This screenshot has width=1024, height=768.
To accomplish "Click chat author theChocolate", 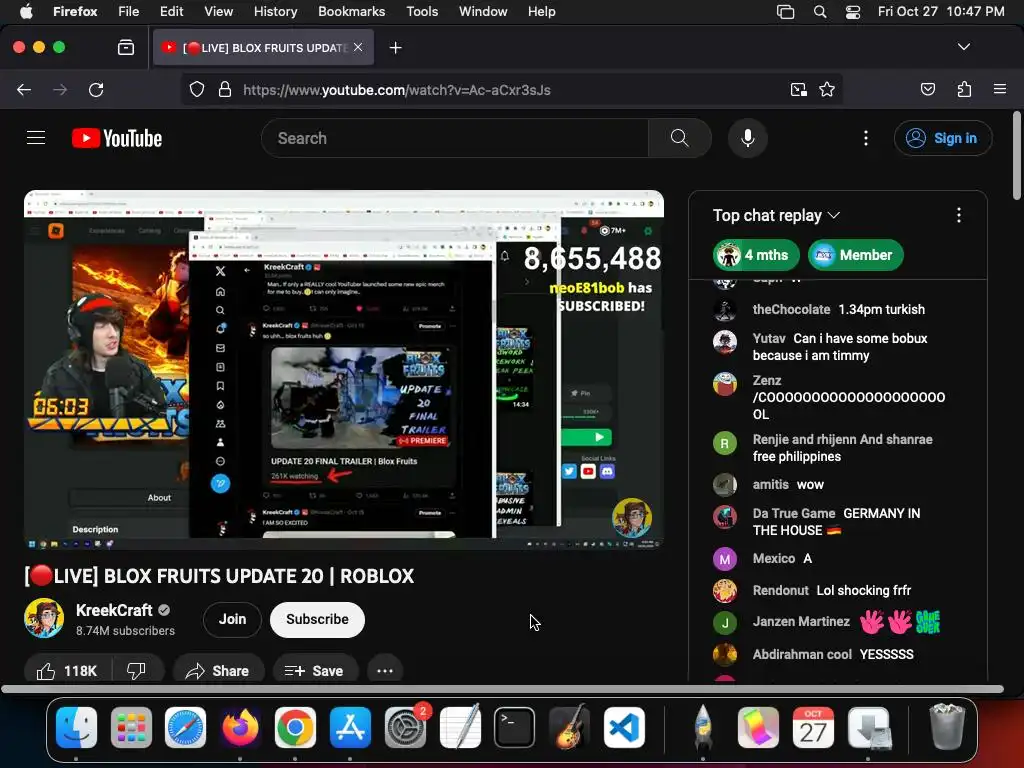I will point(791,310).
